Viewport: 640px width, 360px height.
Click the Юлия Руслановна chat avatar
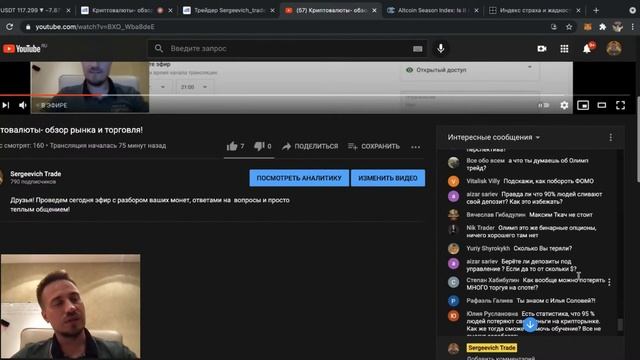coord(453,316)
